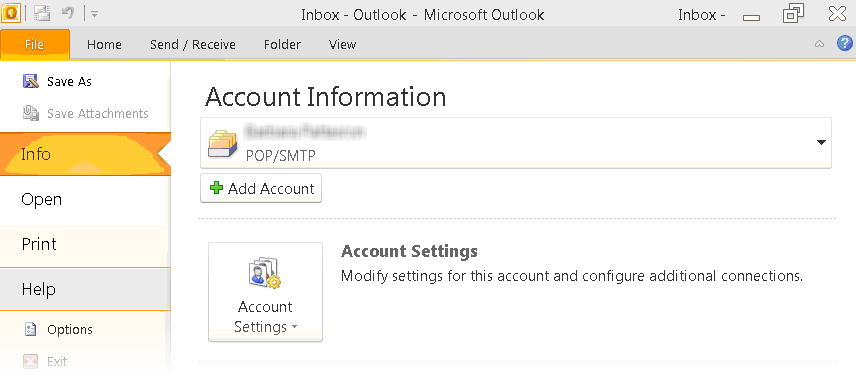Click the Add Account button

261,188
